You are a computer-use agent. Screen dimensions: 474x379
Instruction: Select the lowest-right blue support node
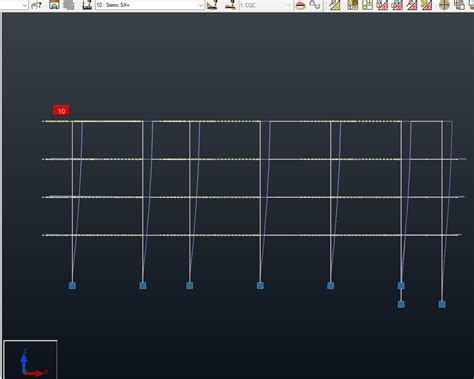442,304
